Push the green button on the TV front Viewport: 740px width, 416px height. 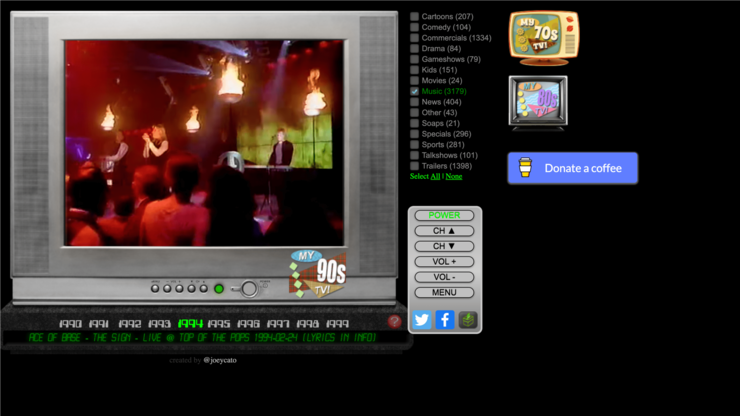[219, 289]
